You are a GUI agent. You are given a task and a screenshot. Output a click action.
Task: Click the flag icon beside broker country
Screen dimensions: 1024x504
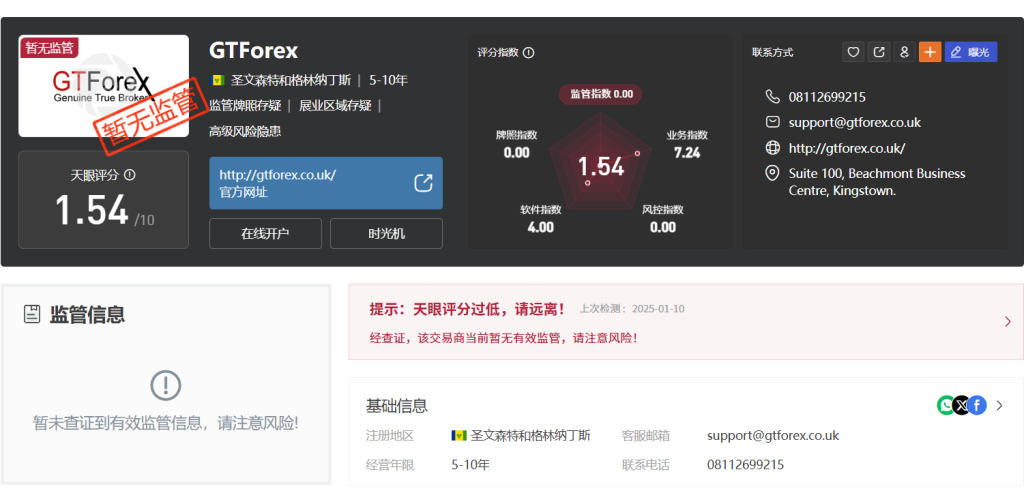coord(217,80)
